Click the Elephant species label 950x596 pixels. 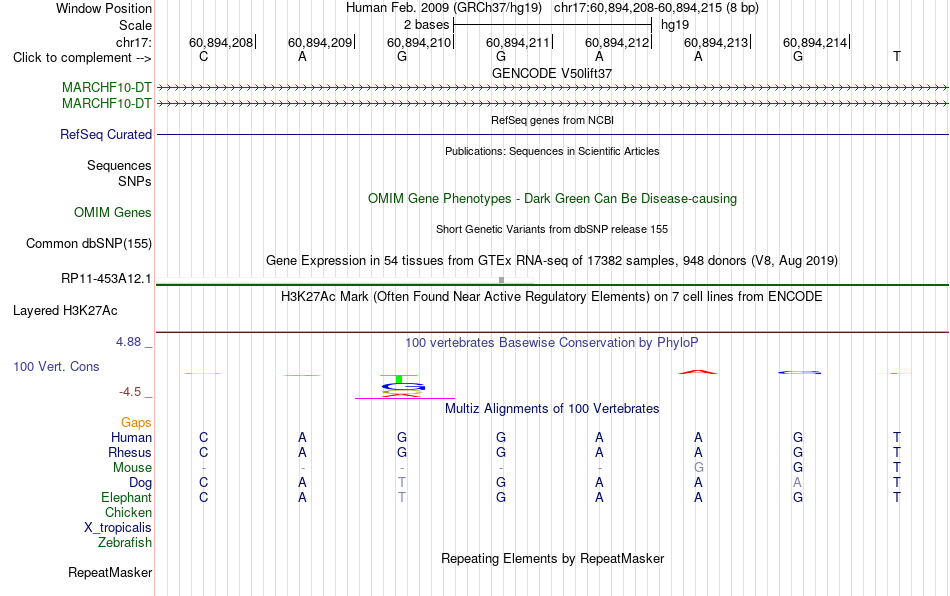pyautogui.click(x=127, y=497)
